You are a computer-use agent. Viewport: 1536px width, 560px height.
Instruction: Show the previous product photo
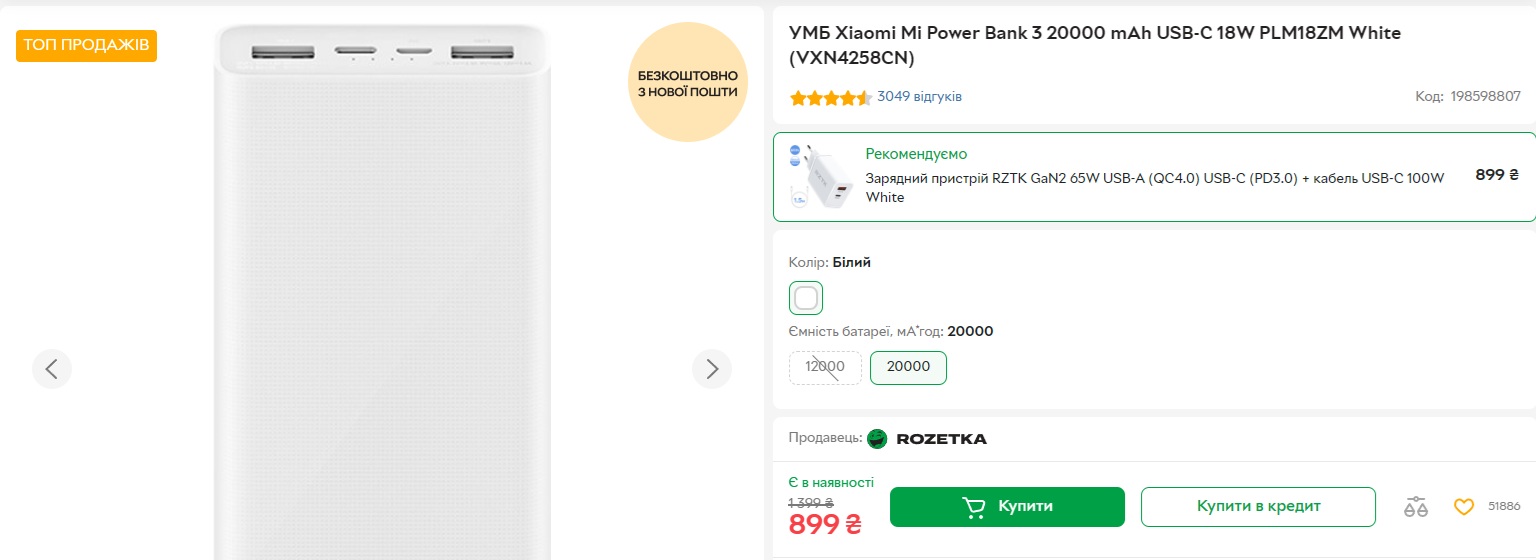(52, 369)
